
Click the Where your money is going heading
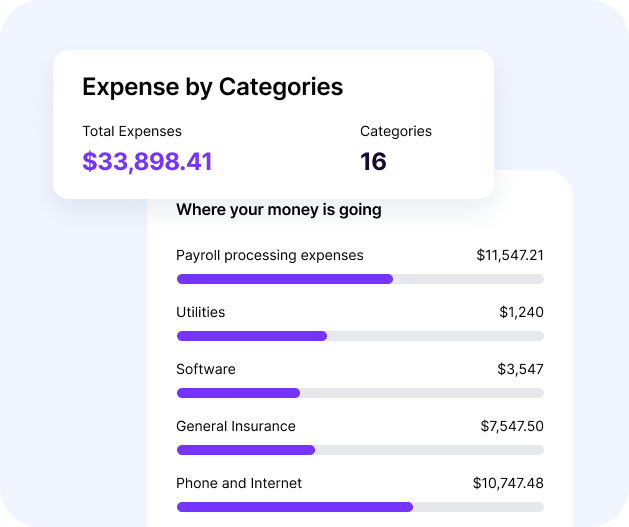click(279, 210)
